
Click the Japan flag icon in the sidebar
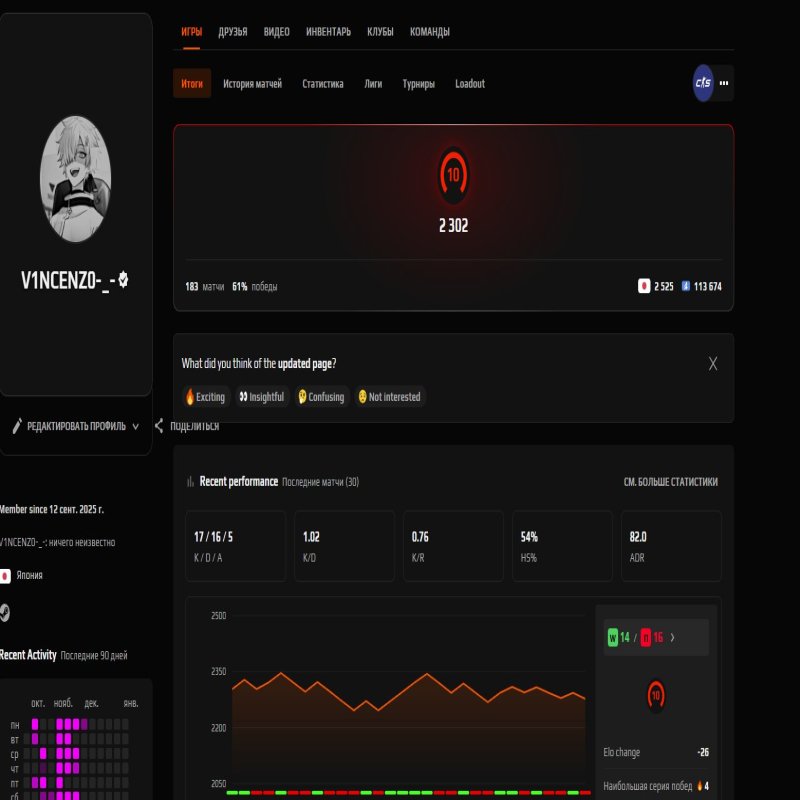pyautogui.click(x=5, y=575)
